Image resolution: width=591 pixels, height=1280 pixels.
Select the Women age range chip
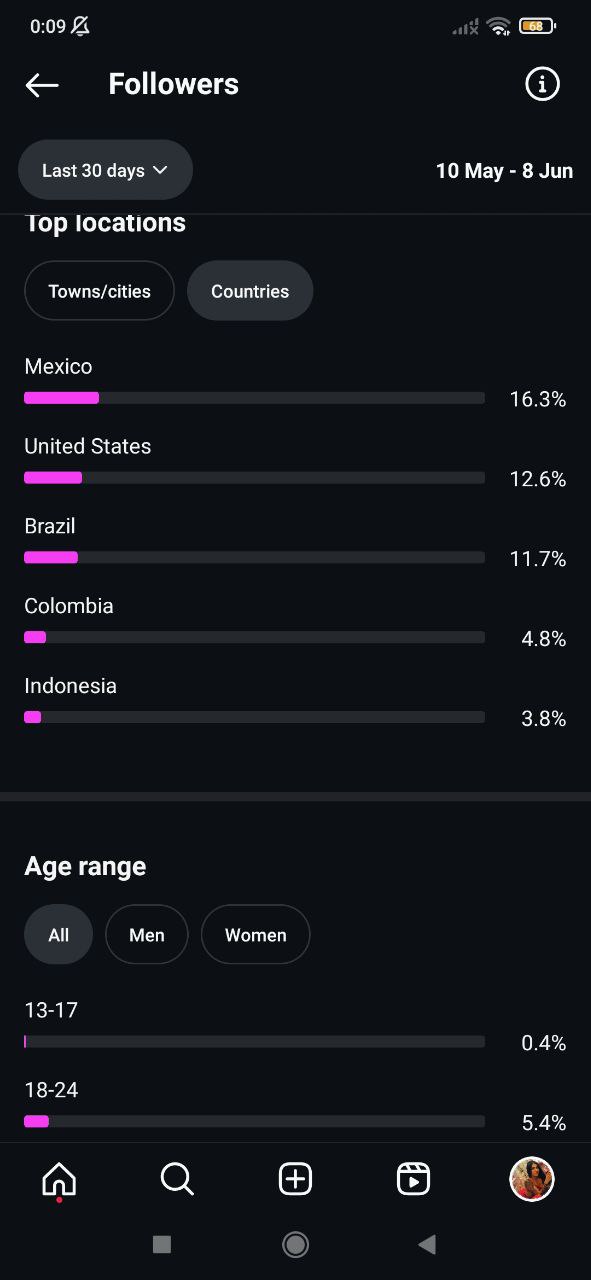click(x=255, y=935)
